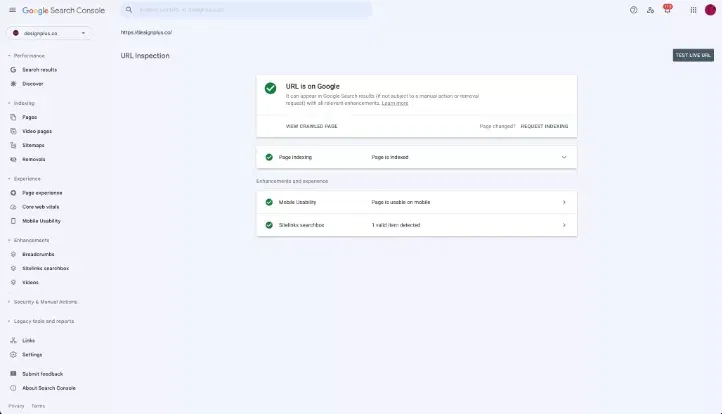722x414 pixels.
Task: Click the Discover asterisk icon
Action: tap(13, 84)
